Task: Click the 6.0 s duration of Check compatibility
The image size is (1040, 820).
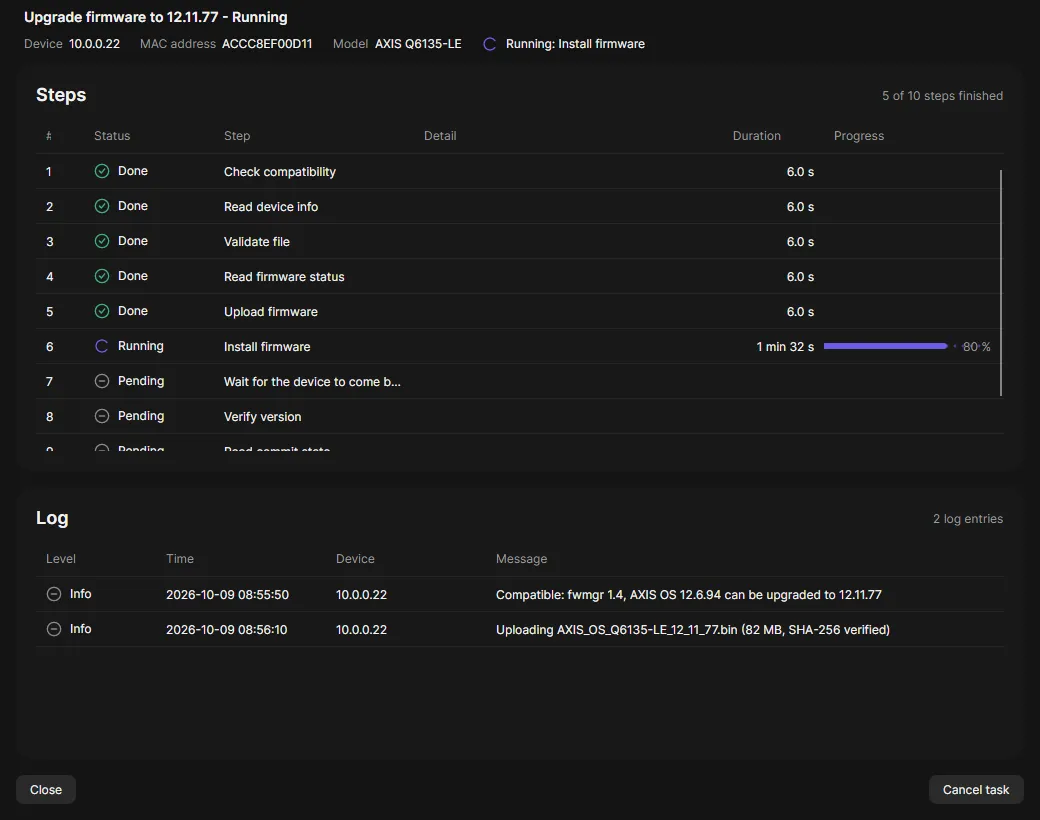Action: [800, 172]
